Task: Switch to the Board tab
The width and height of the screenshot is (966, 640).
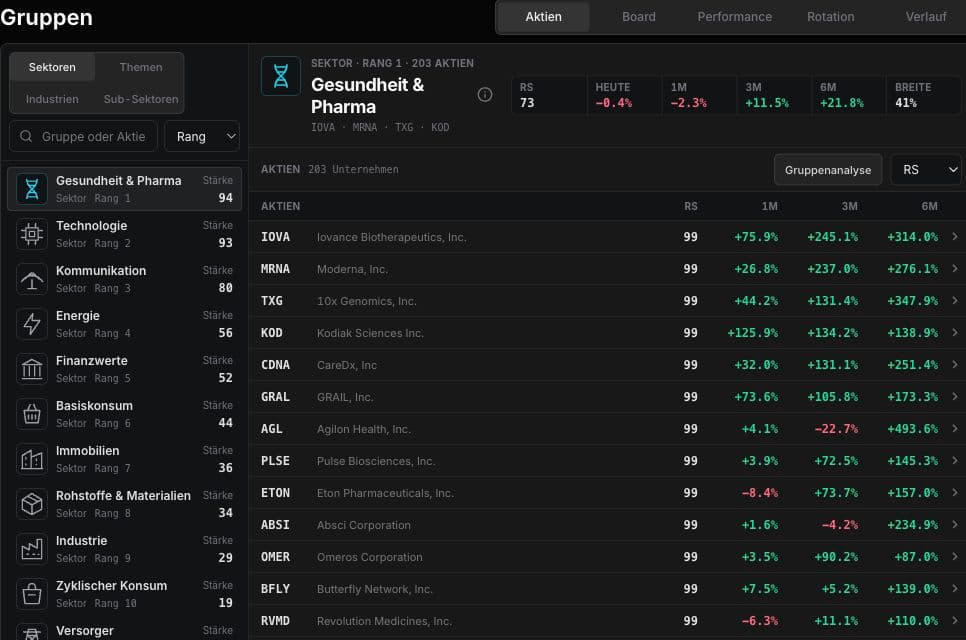Action: click(x=639, y=17)
